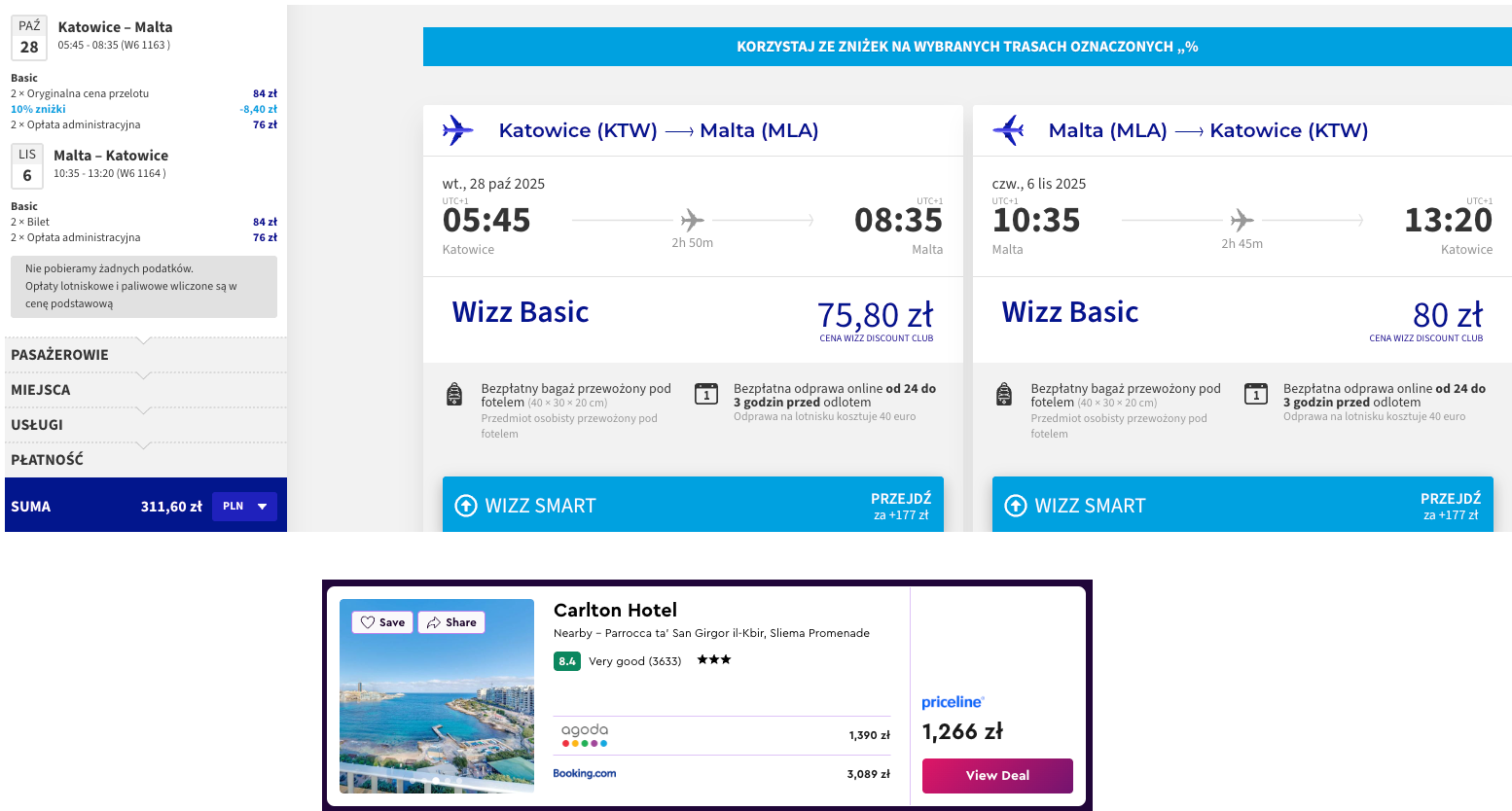
Task: Click the Booking.com logo in the hotel card
Action: point(585,774)
